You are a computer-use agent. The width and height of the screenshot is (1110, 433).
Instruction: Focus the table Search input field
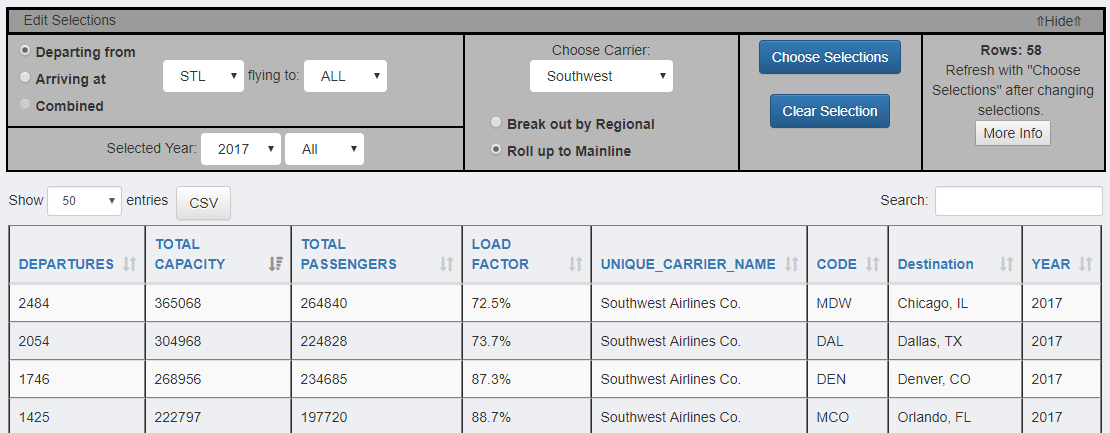coord(1019,201)
